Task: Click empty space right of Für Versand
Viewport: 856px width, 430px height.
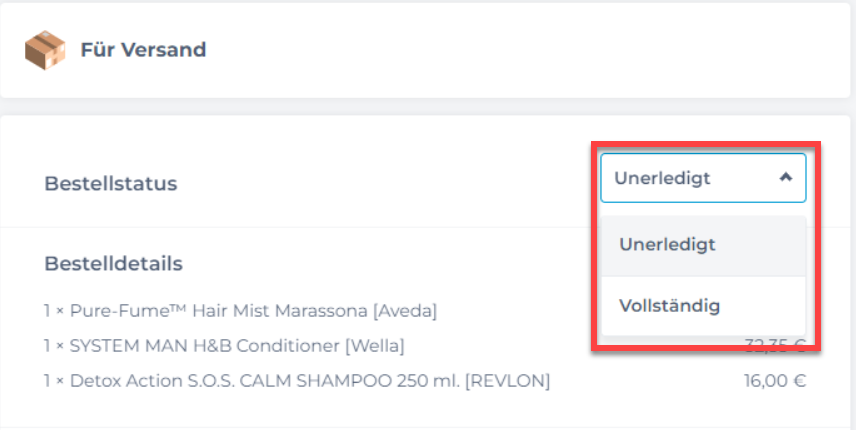Action: click(524, 50)
